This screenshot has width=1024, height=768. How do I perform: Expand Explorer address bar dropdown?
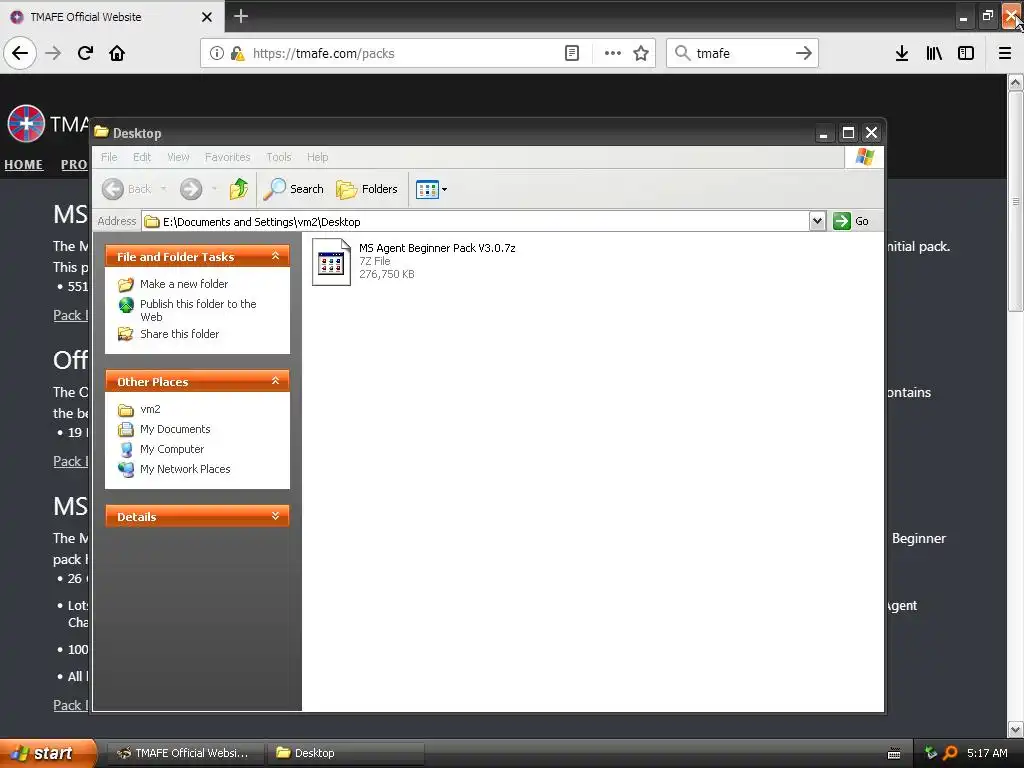(817, 221)
